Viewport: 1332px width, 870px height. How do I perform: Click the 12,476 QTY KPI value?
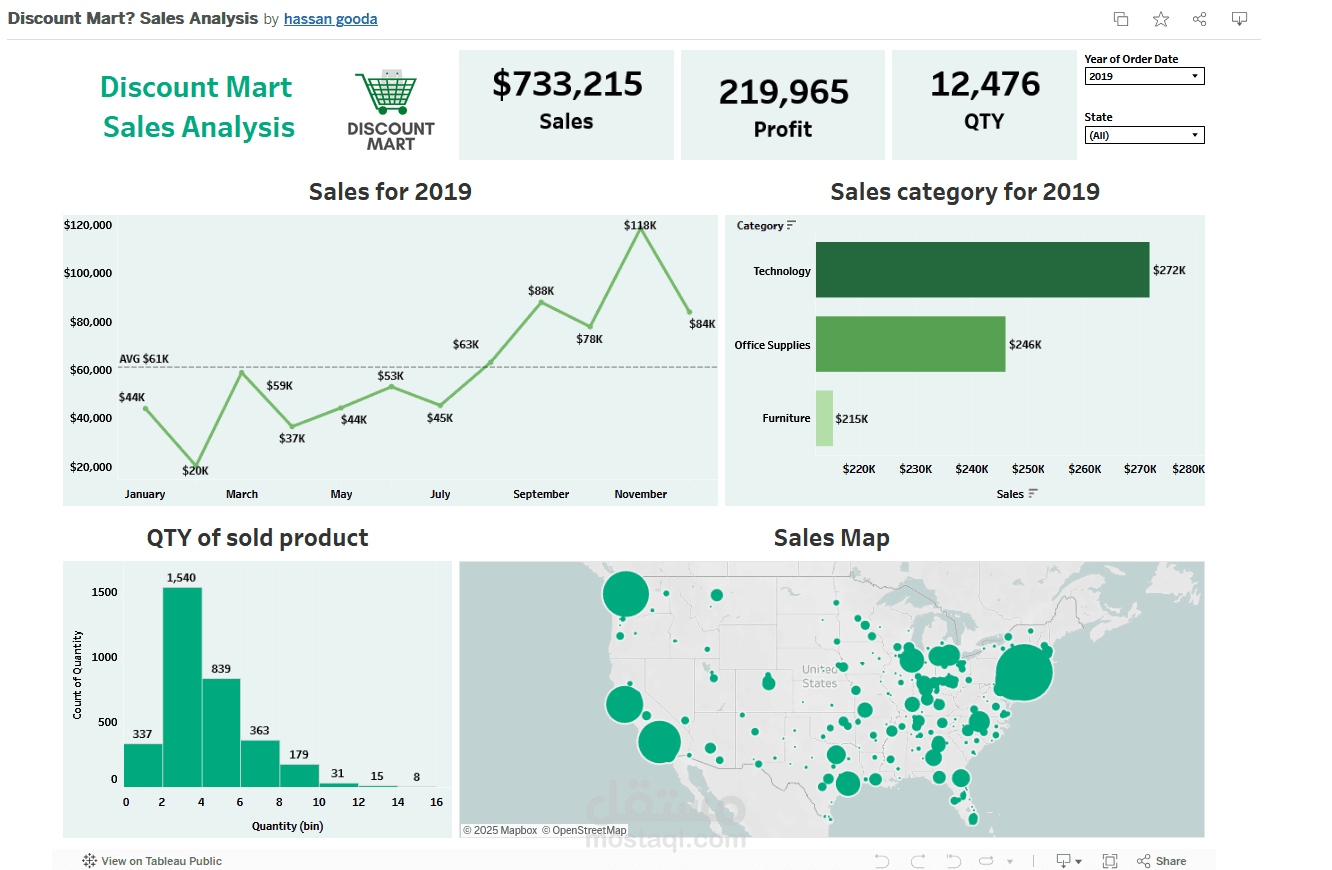click(984, 84)
